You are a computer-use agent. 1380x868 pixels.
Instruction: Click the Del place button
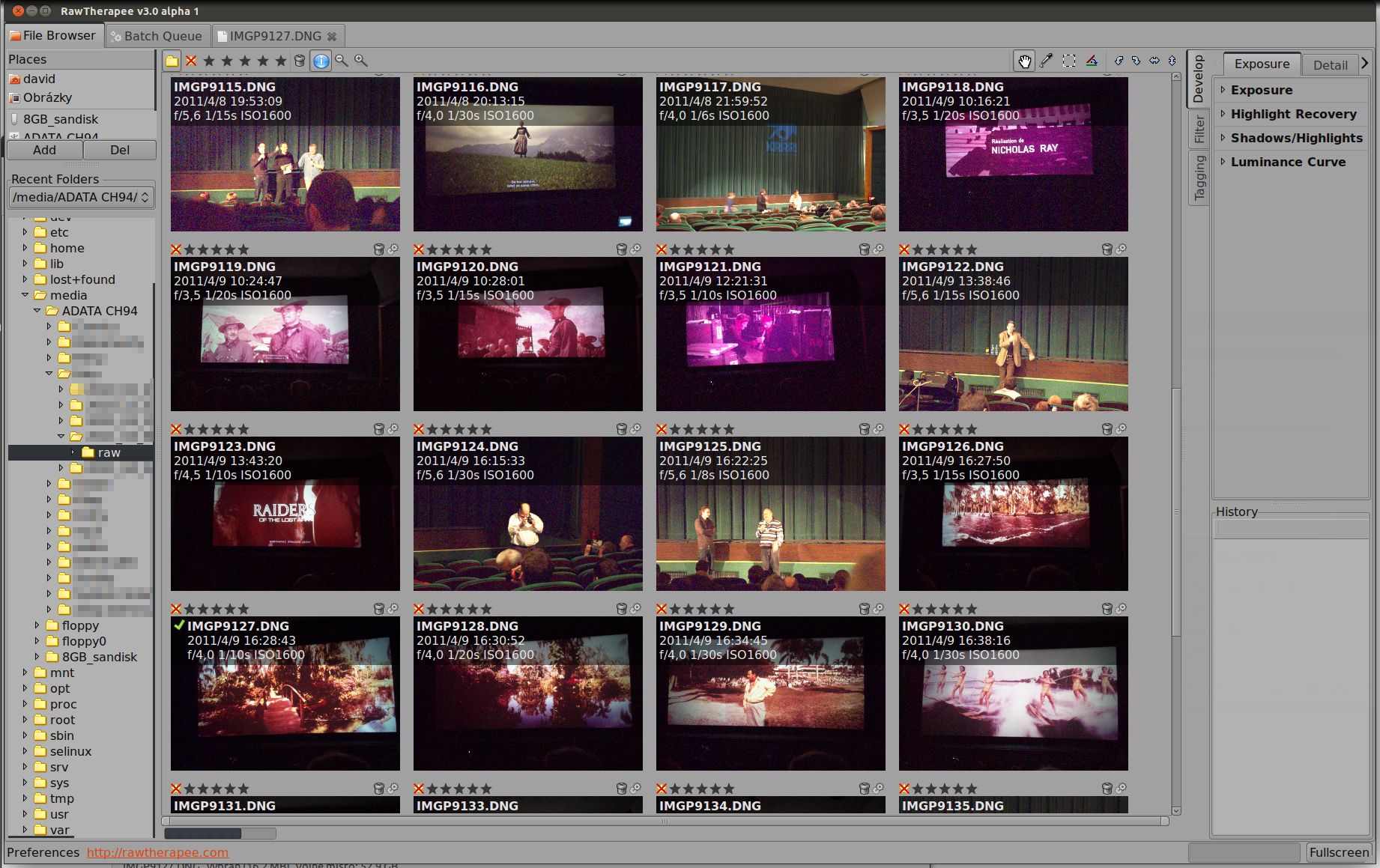[x=120, y=150]
